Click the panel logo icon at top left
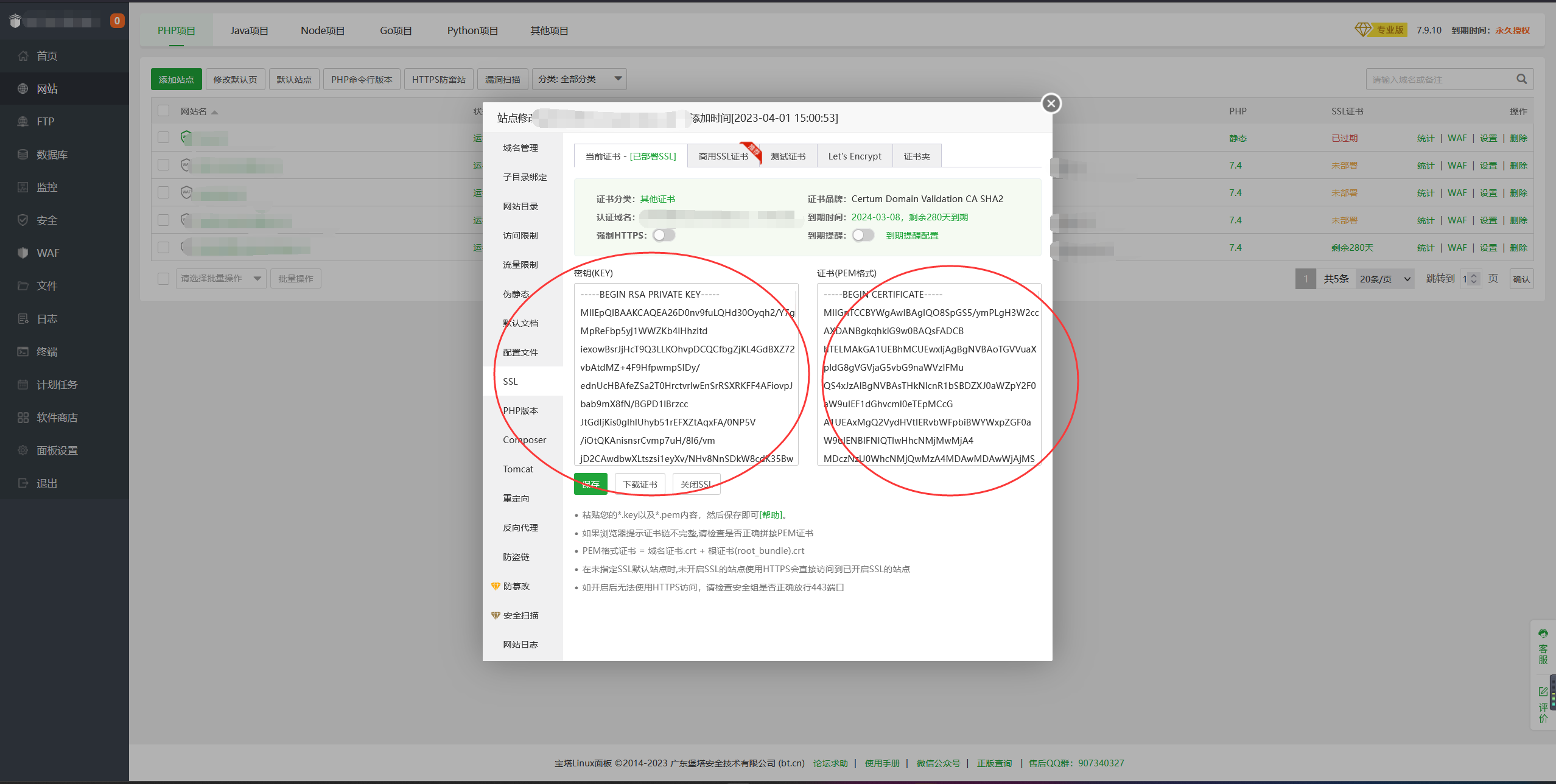The width and height of the screenshot is (1556, 784). coord(15,21)
